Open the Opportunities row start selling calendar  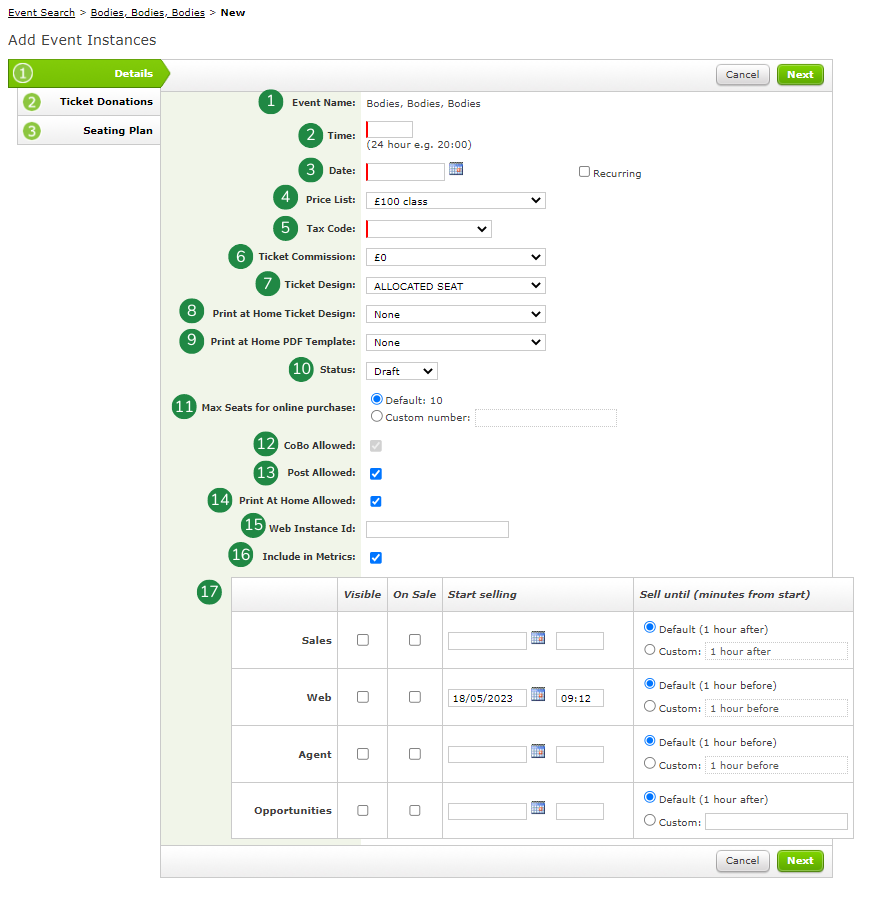tap(538, 808)
